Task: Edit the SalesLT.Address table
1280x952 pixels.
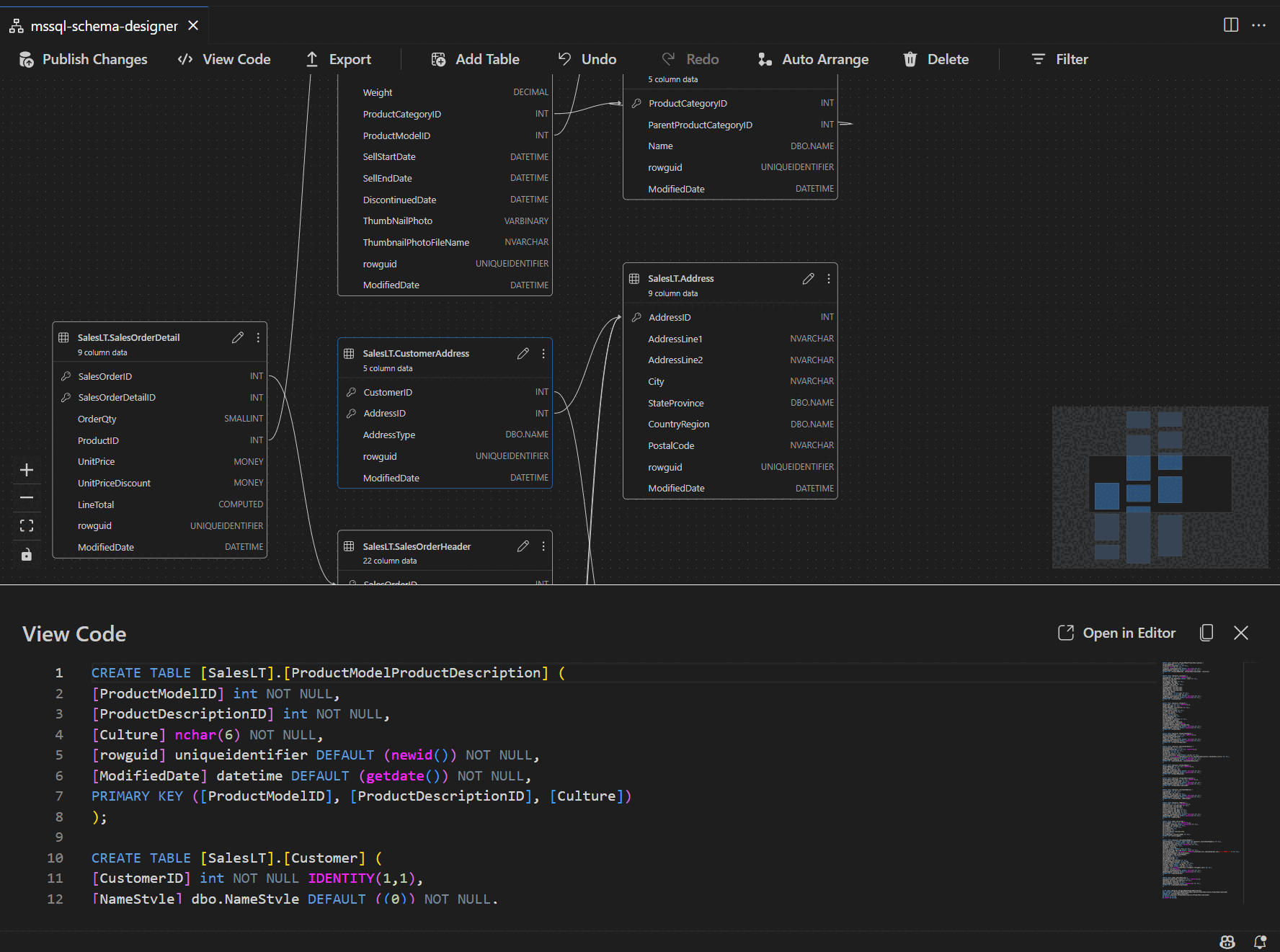Action: 808,279
